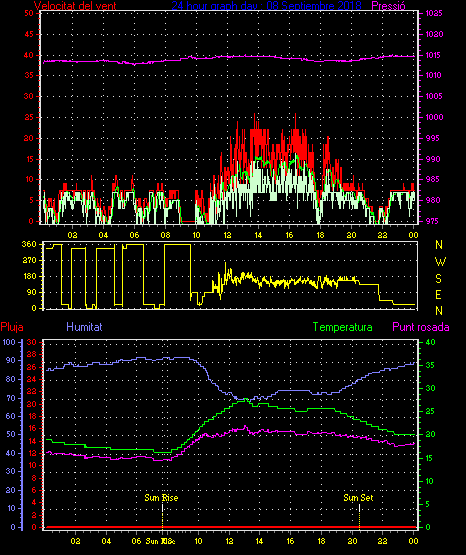Select the "1020" pressure axis value
The height and width of the screenshot is (555, 466).
click(434, 34)
